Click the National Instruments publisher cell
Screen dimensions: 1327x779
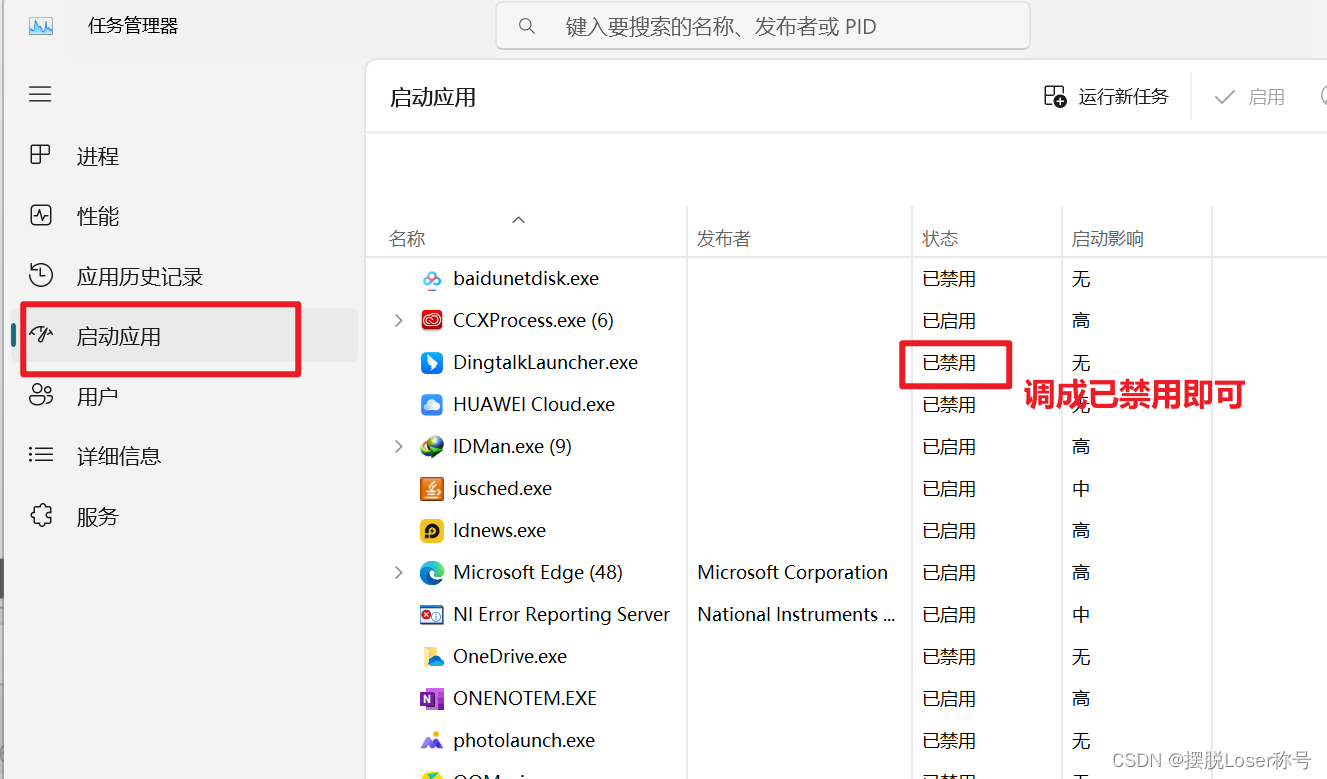click(x=796, y=615)
